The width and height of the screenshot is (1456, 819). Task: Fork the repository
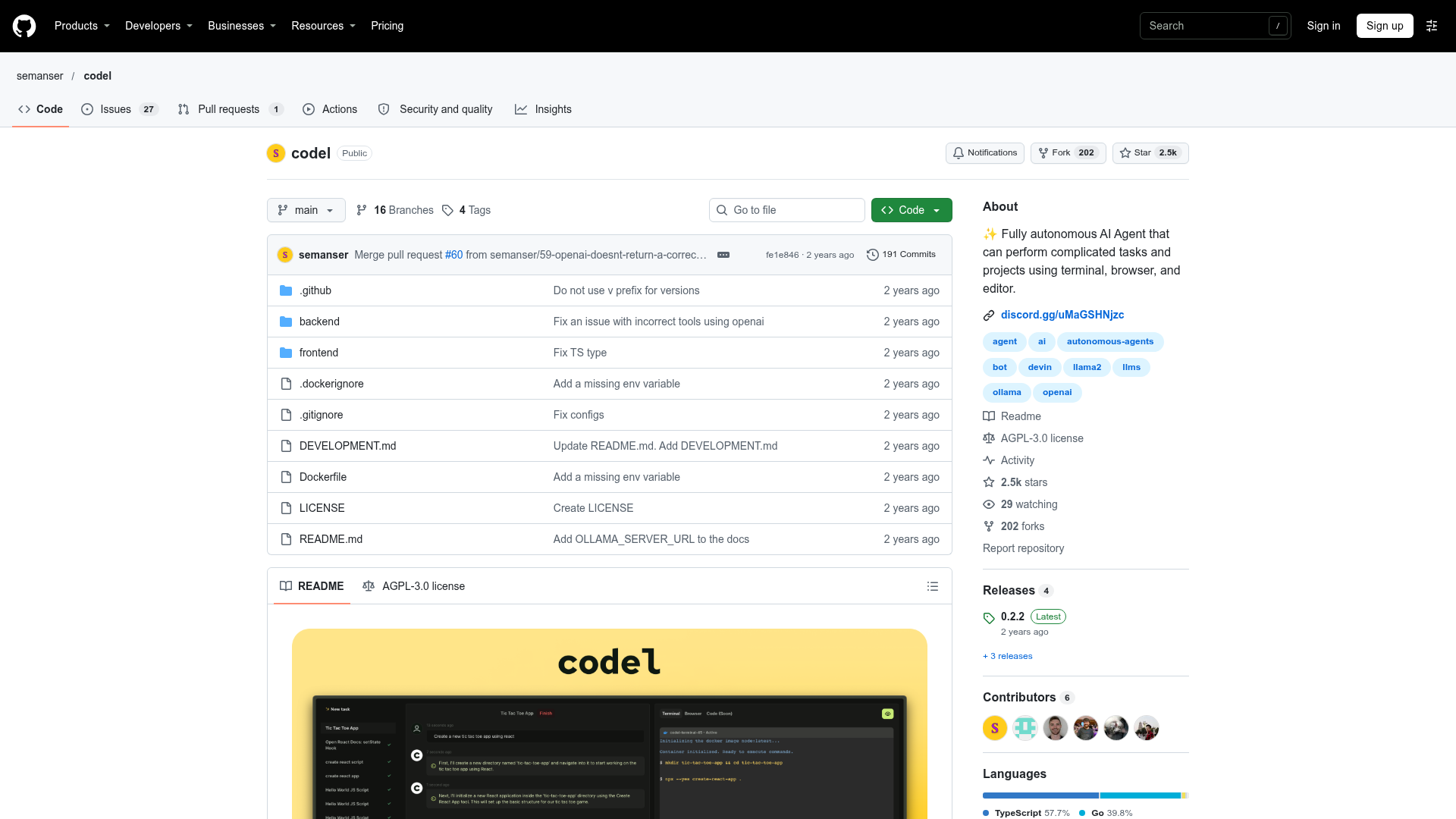click(1068, 153)
